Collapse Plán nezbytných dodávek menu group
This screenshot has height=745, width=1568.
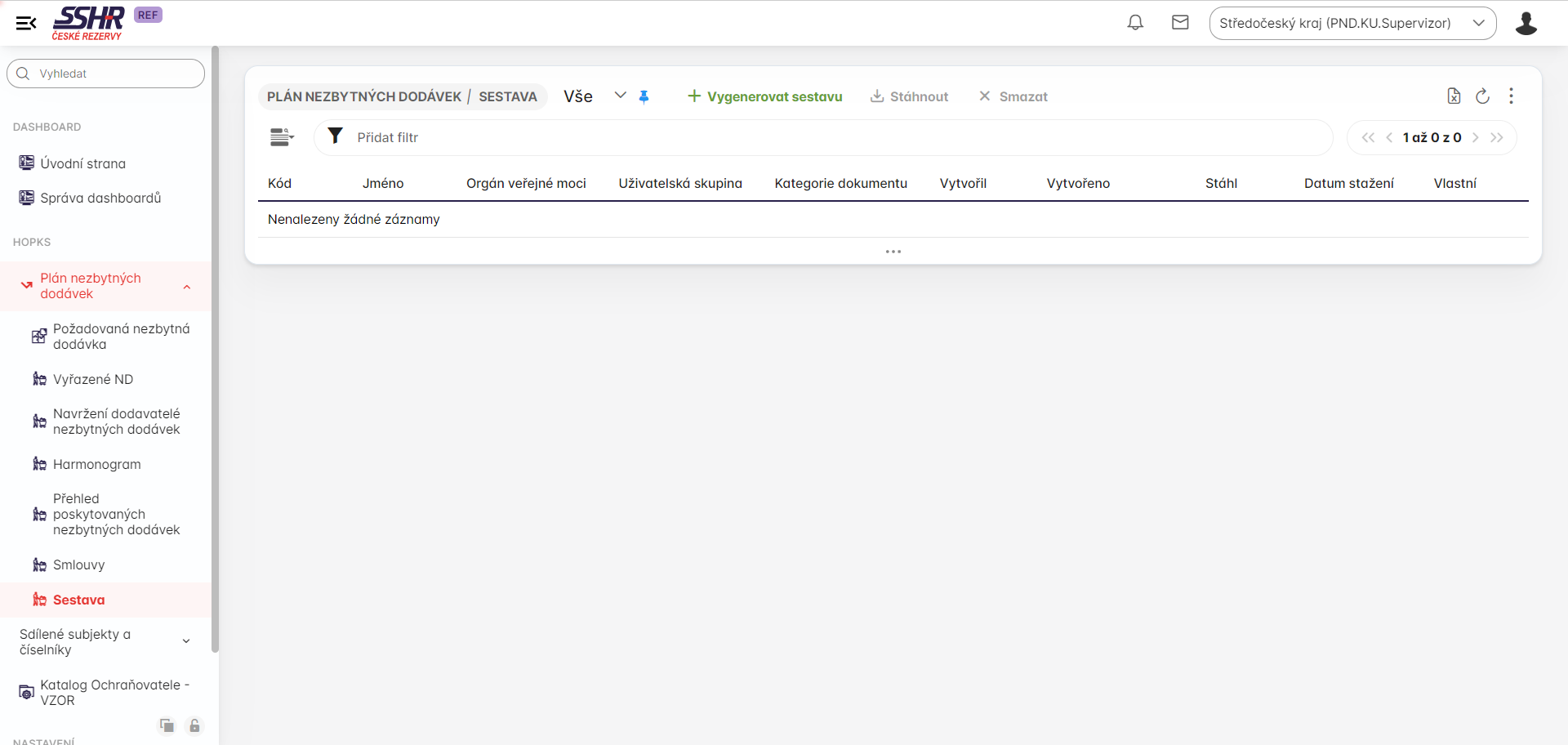[x=187, y=287]
